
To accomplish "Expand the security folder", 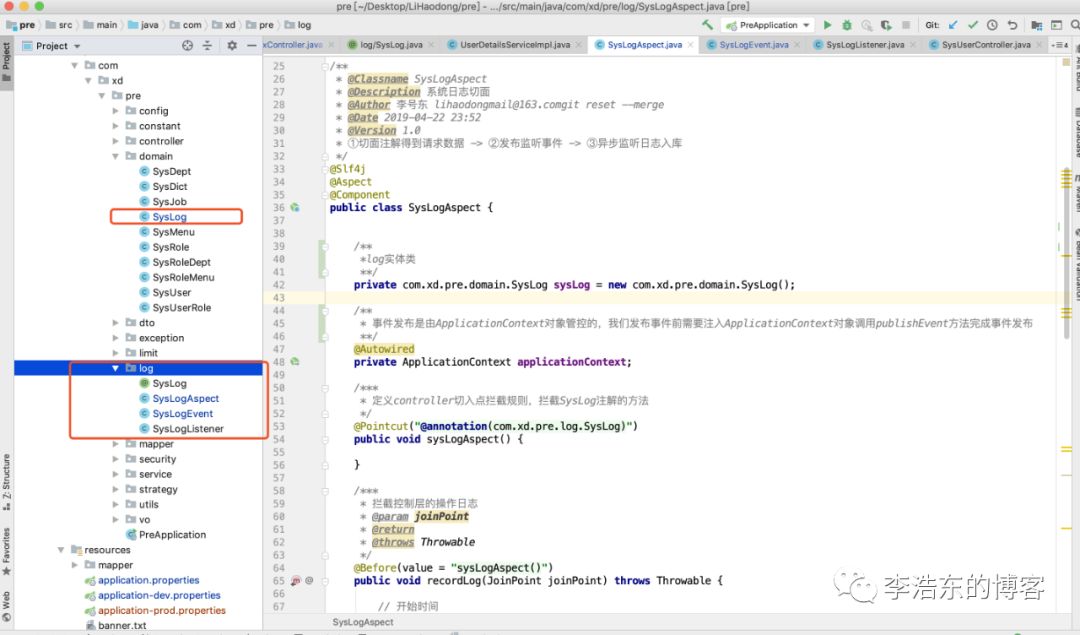I will pos(116,459).
